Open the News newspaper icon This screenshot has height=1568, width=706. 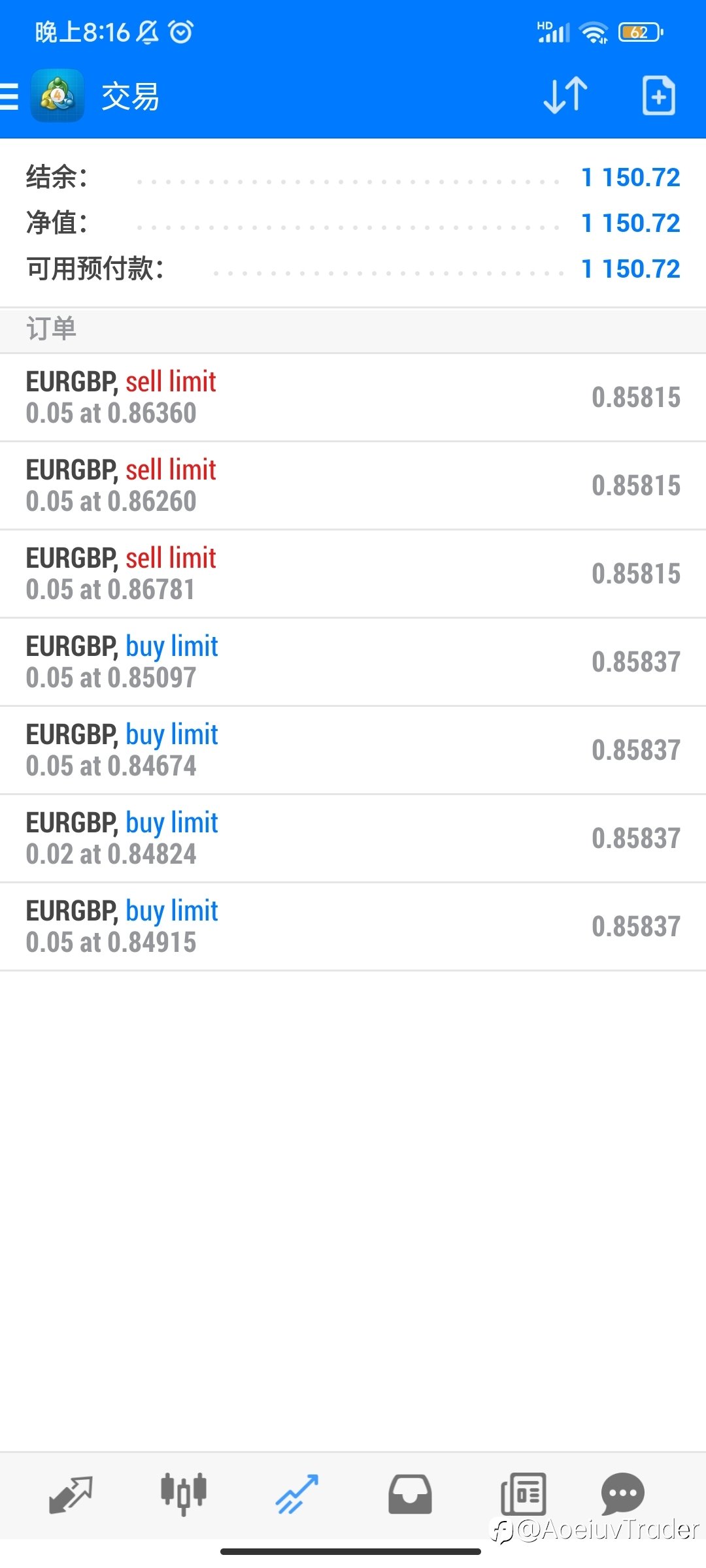click(523, 1494)
